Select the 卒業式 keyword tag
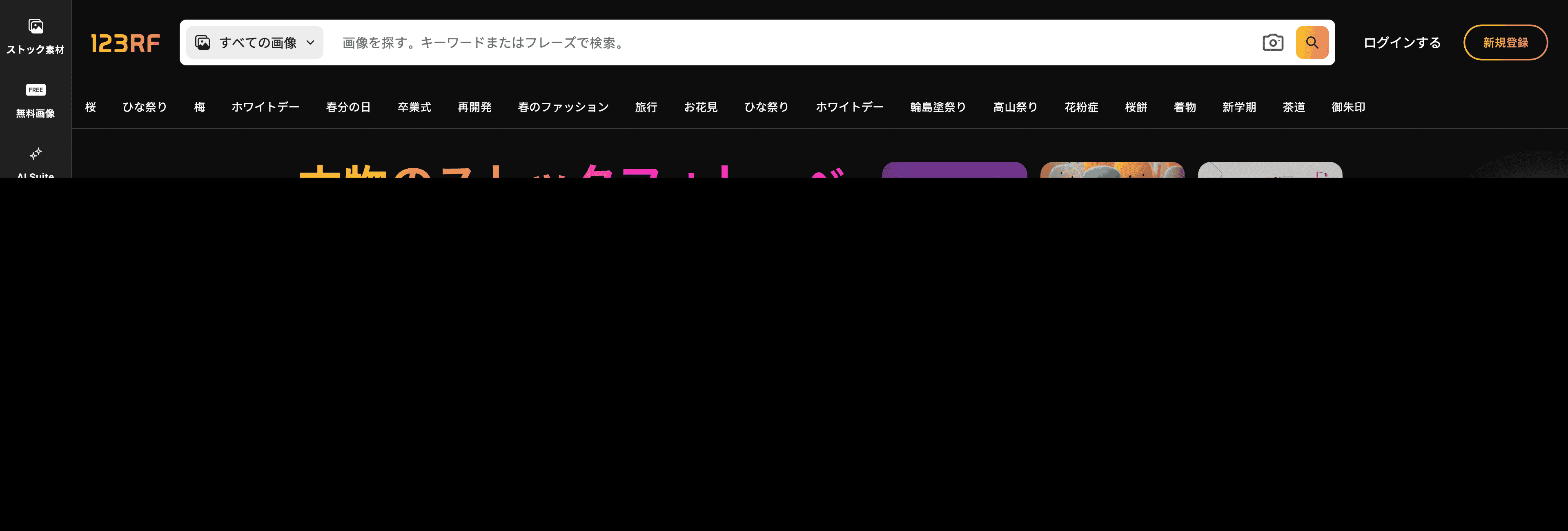This screenshot has height=531, width=1568. pos(414,107)
